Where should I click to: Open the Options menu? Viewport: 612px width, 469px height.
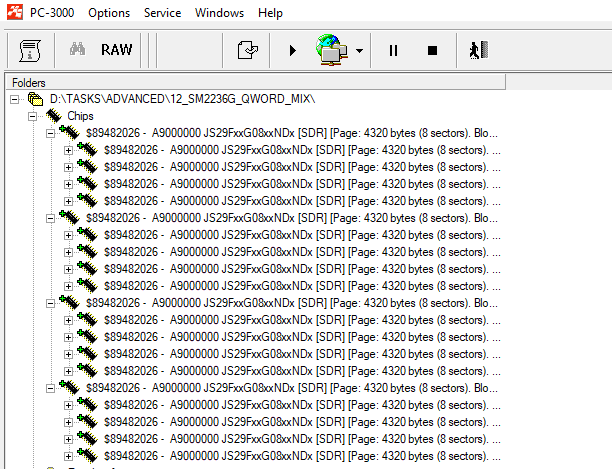click(109, 13)
